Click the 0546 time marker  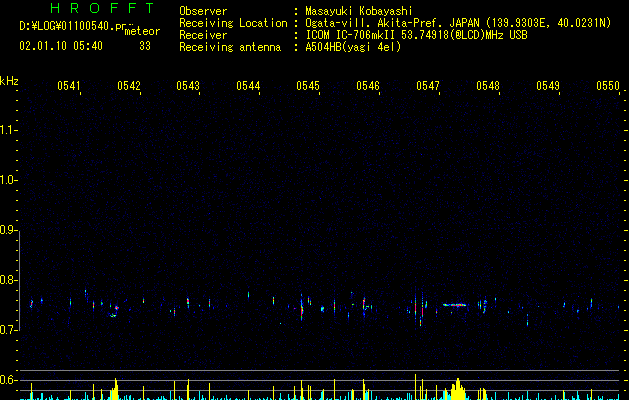[x=368, y=86]
